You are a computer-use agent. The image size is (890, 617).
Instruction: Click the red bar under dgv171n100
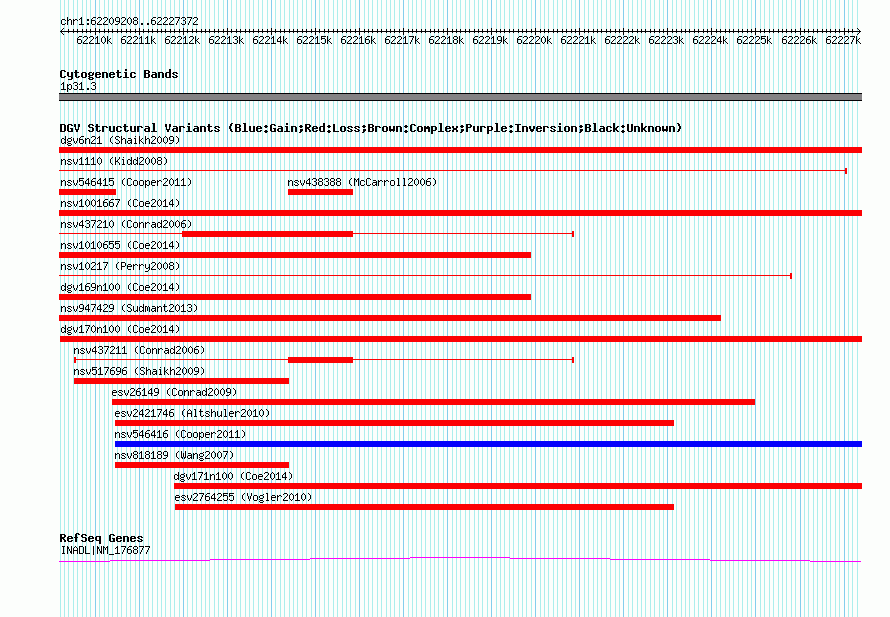point(518,486)
